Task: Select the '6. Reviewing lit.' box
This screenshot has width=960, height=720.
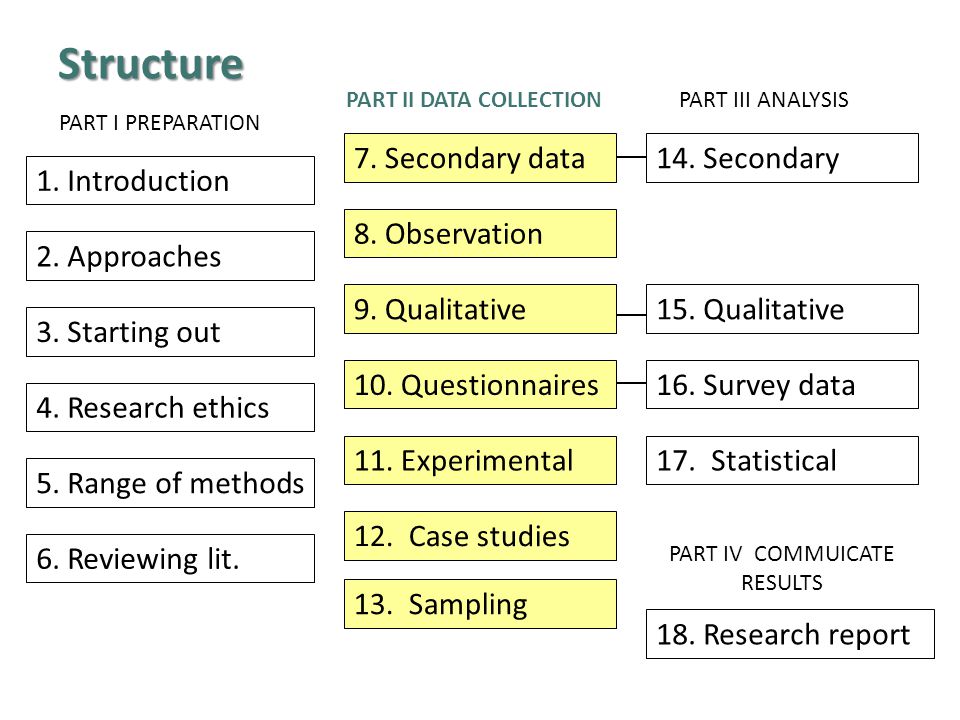Action: pyautogui.click(x=170, y=558)
